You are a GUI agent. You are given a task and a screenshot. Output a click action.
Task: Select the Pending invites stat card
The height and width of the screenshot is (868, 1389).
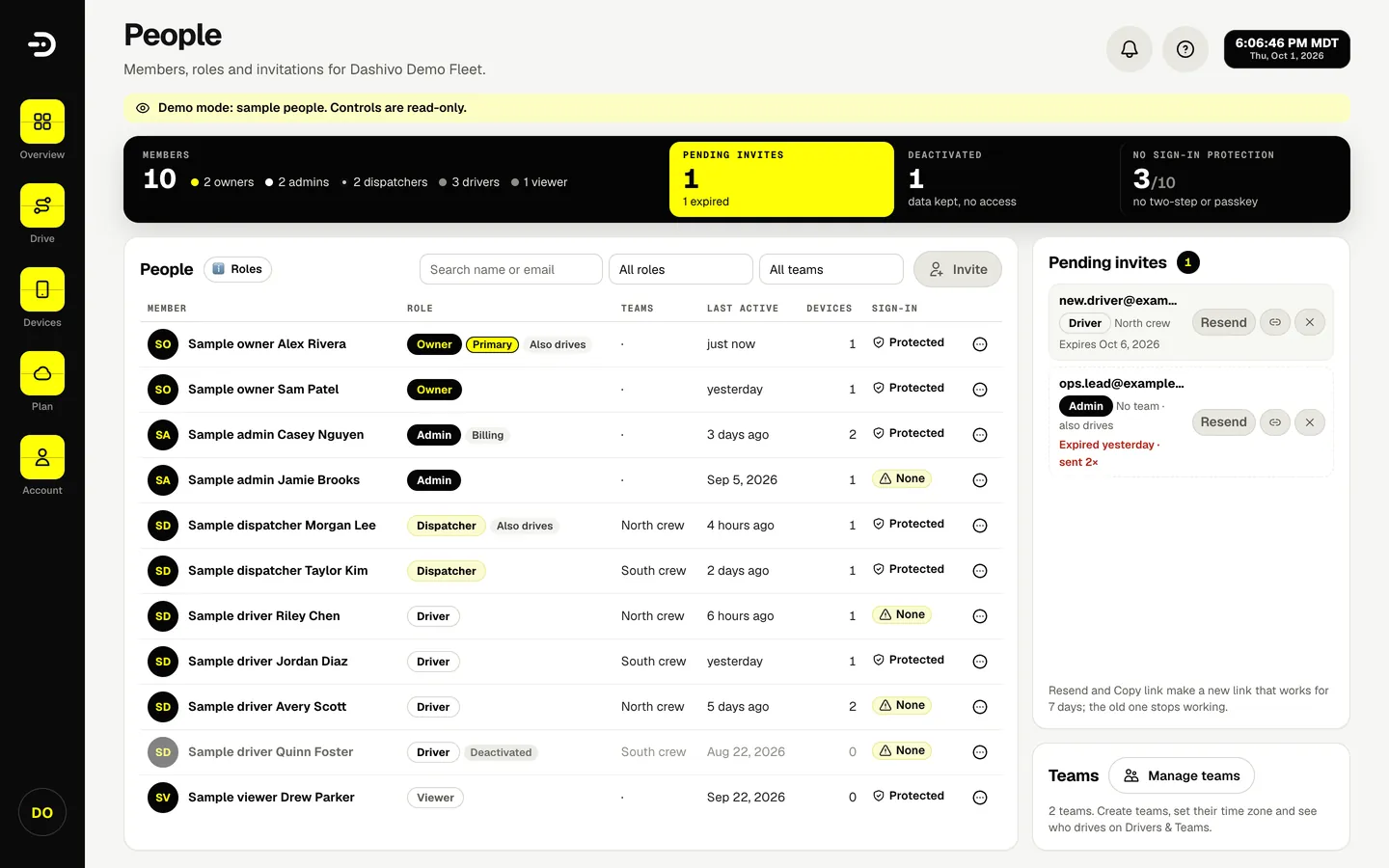pyautogui.click(x=782, y=179)
